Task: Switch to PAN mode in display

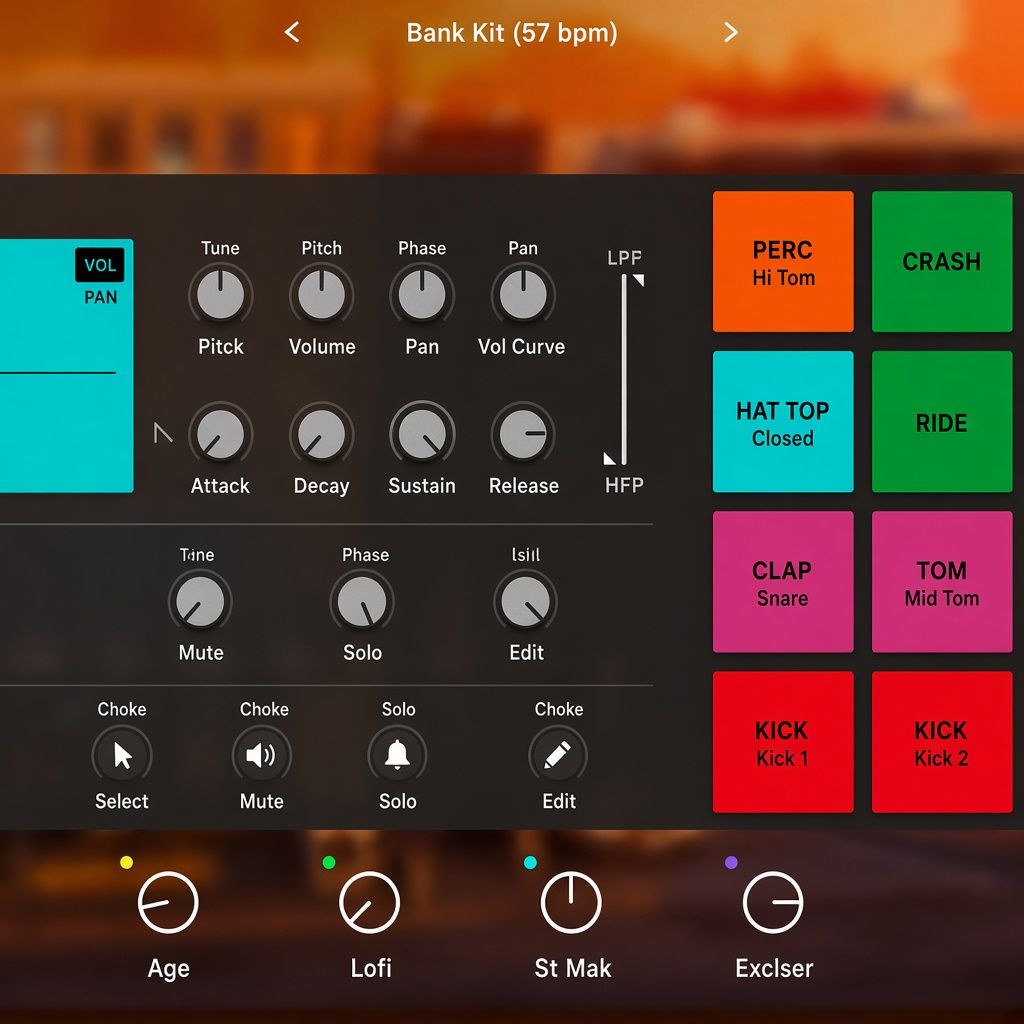Action: (x=101, y=298)
